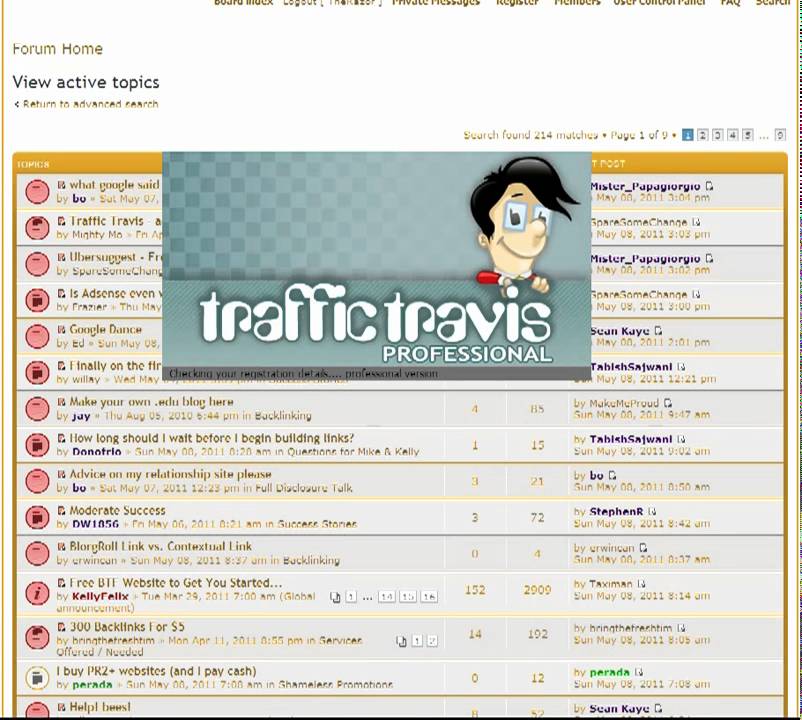
Task: Open latest post icon by Sean Kaye in Google Dance row
Action: click(658, 331)
